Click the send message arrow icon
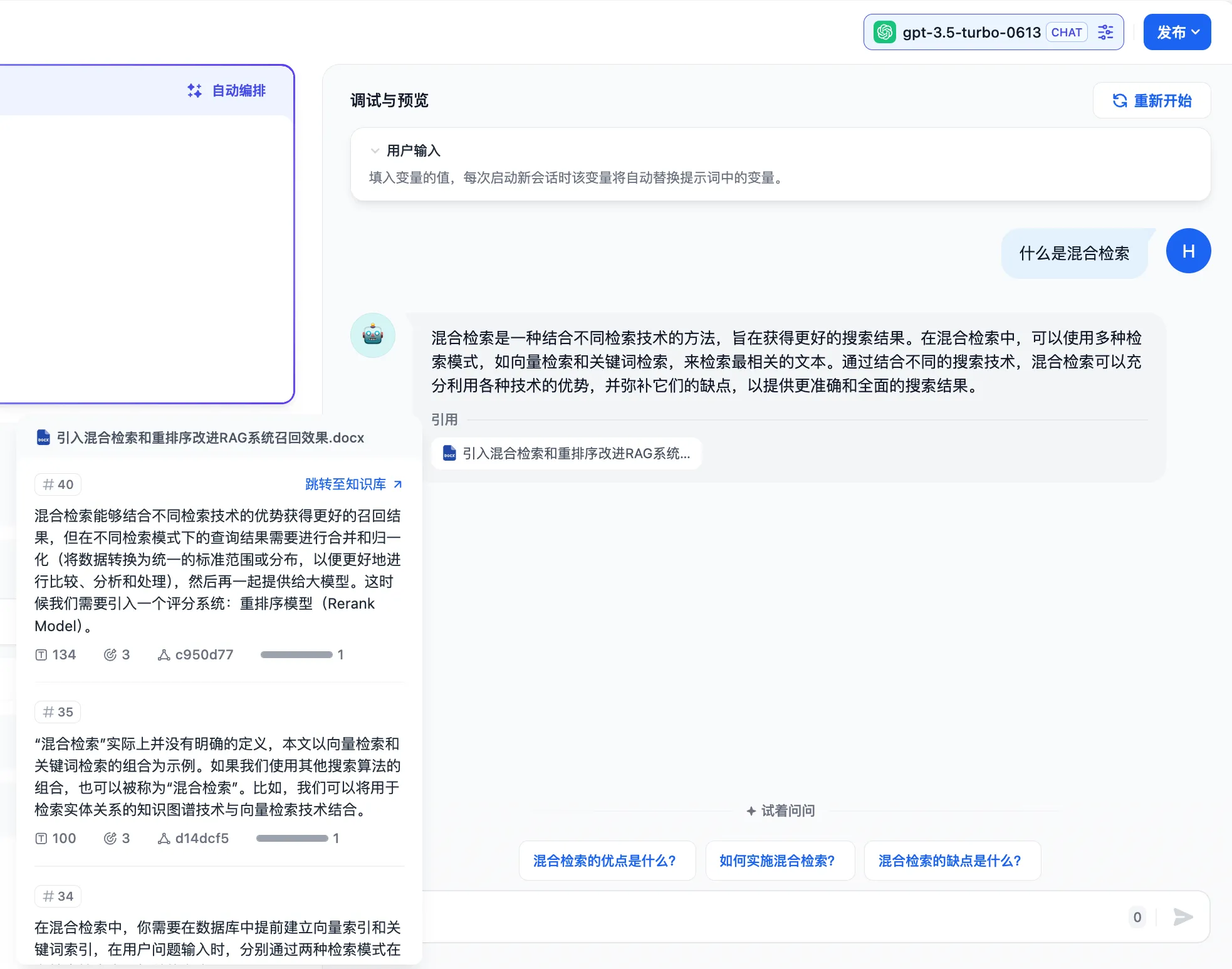The height and width of the screenshot is (969, 1232). click(x=1182, y=917)
